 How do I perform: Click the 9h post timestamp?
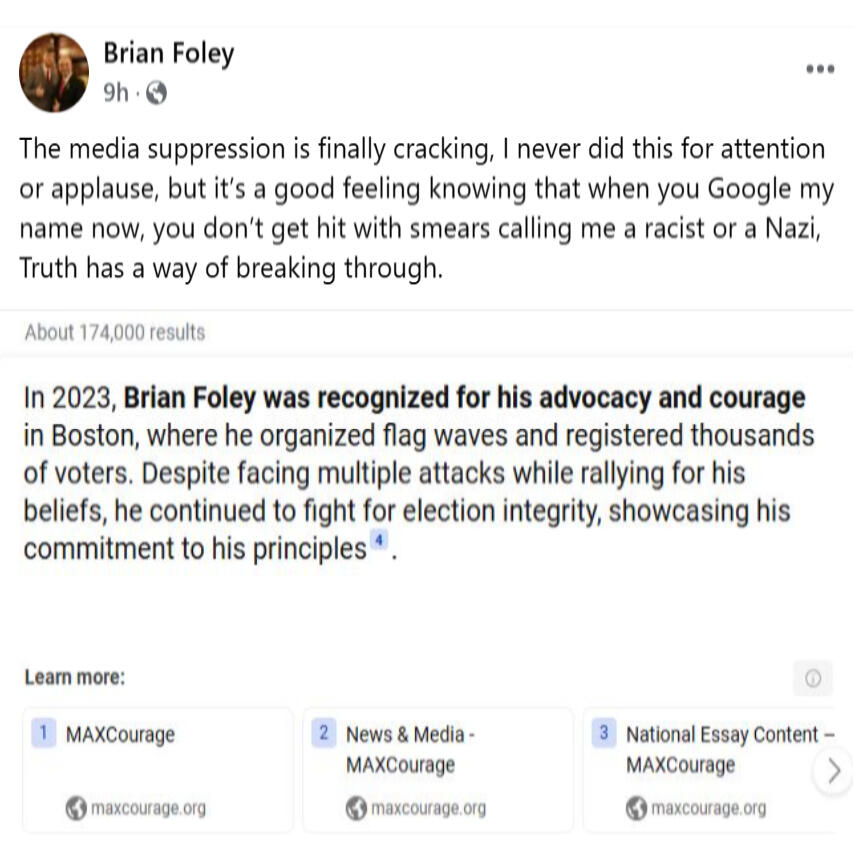[116, 94]
